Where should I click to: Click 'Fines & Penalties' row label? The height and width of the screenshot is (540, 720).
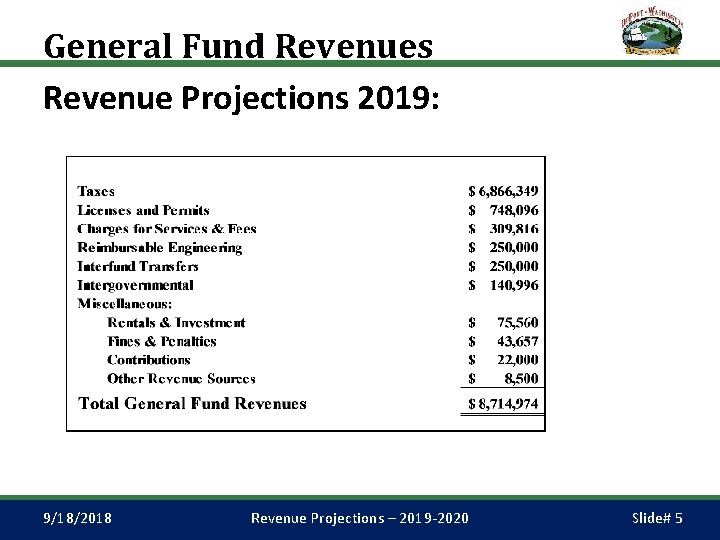point(162,341)
